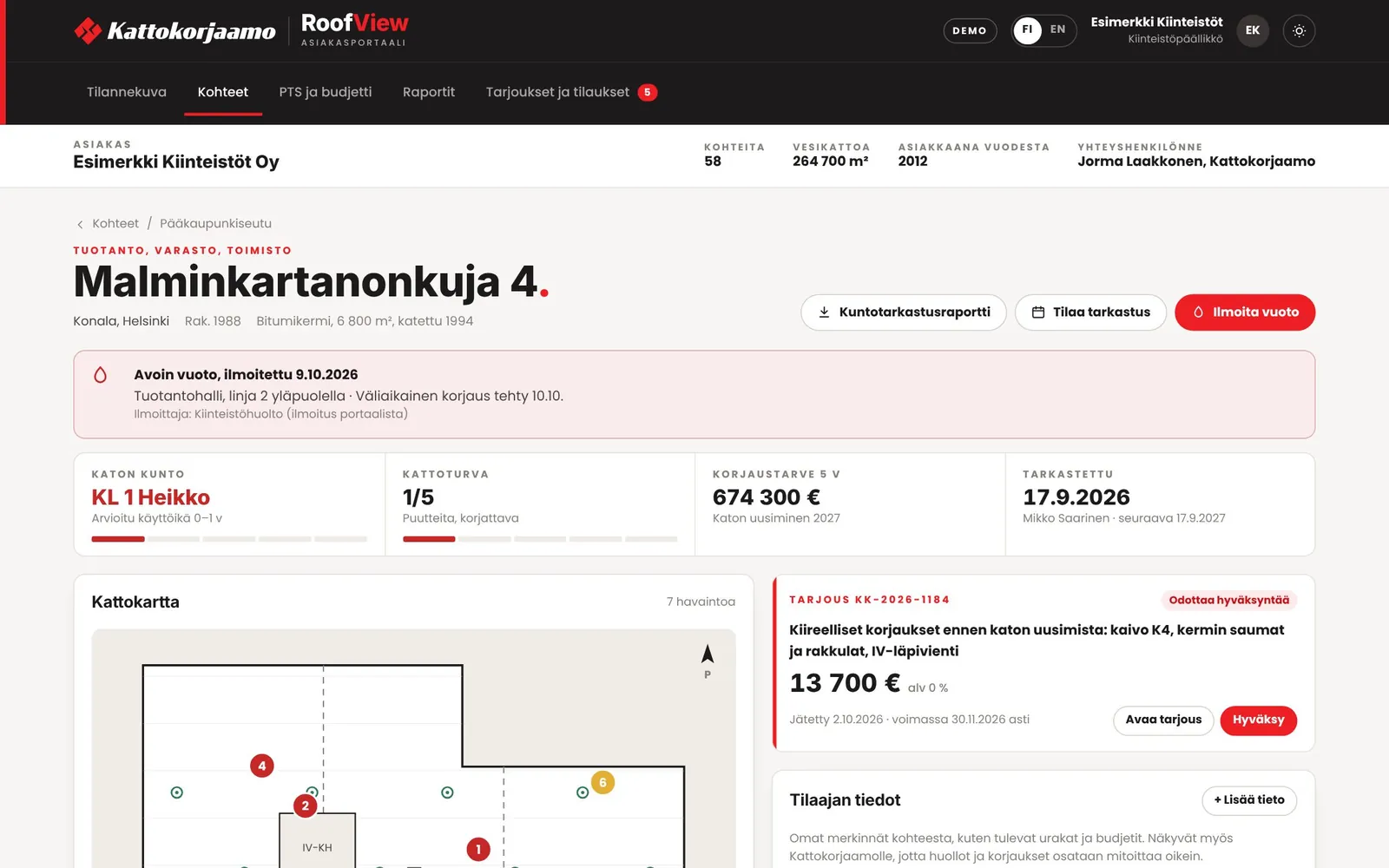This screenshot has height=868, width=1389.
Task: Click red map marker 4
Action: (261, 766)
